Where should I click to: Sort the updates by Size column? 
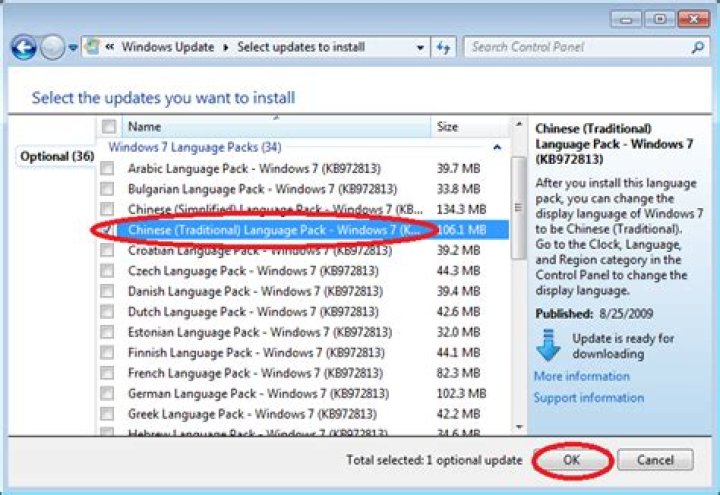tap(467, 127)
